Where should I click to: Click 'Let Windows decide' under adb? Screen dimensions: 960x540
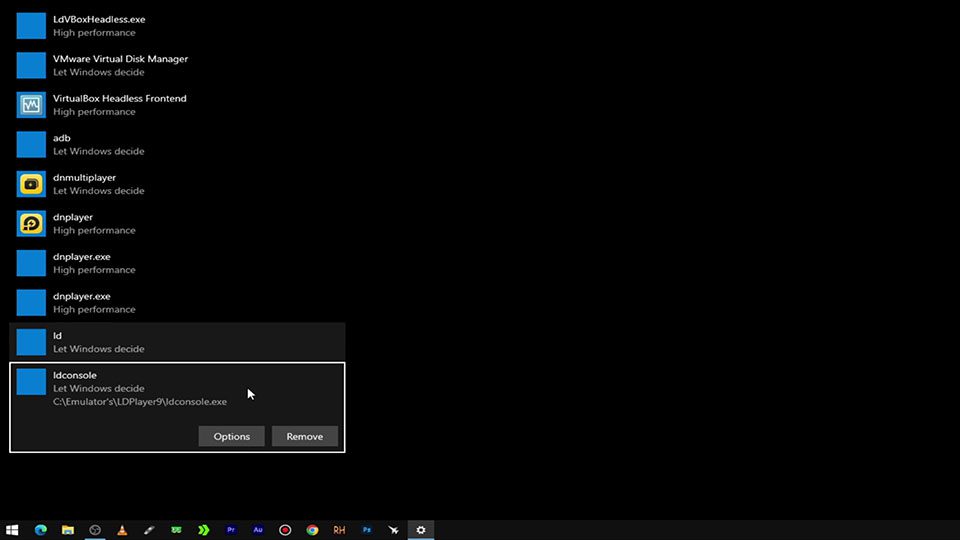point(99,151)
